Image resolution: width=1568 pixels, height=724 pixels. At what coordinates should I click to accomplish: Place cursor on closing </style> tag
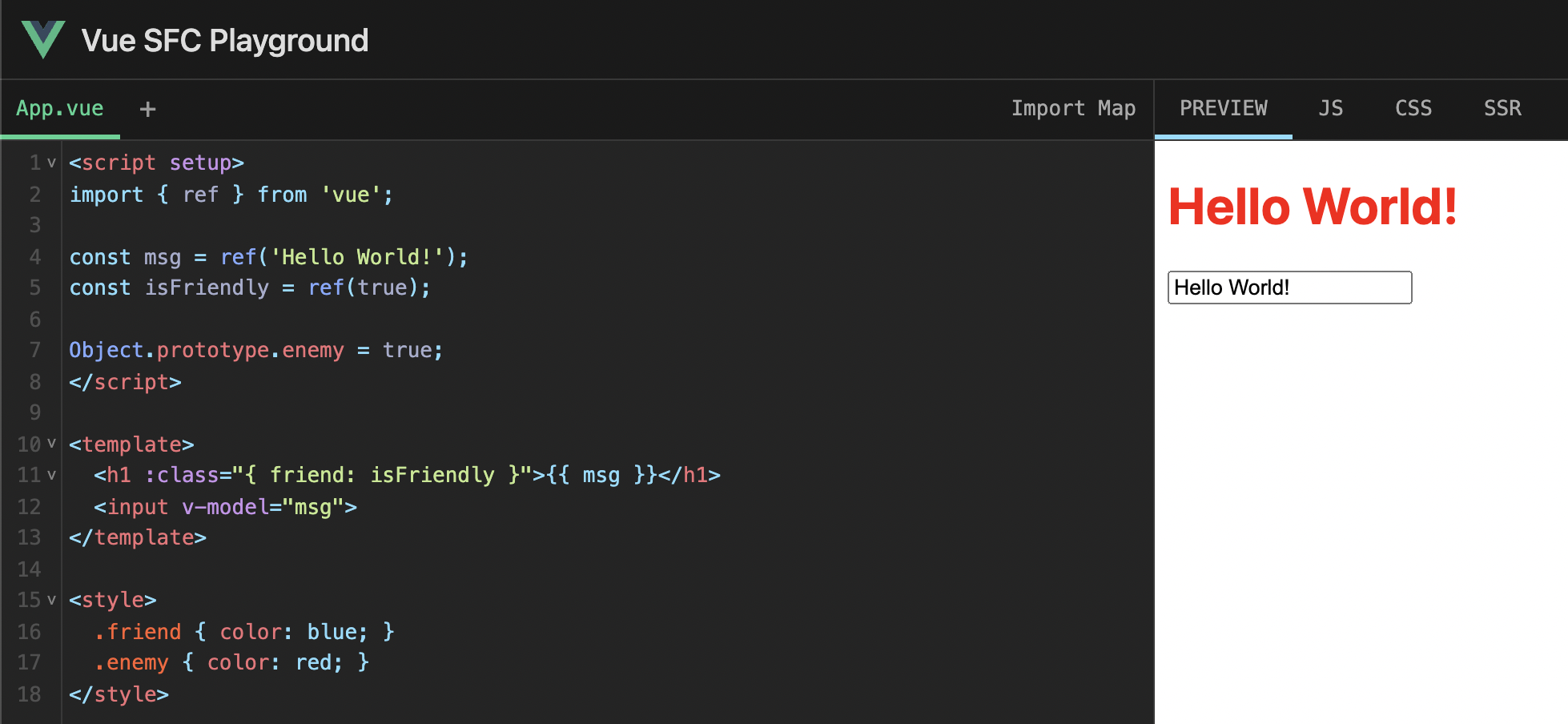coord(119,694)
